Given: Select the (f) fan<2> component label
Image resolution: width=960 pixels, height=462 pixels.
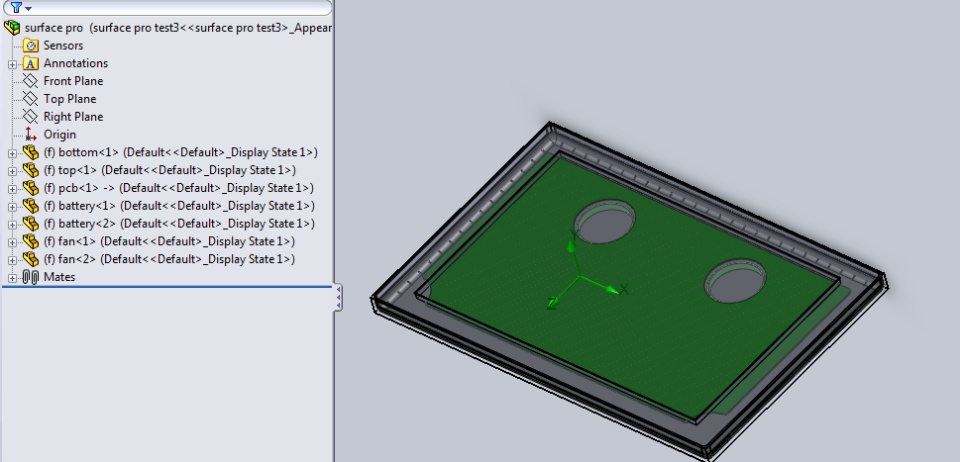Looking at the screenshot, I should coord(169,259).
